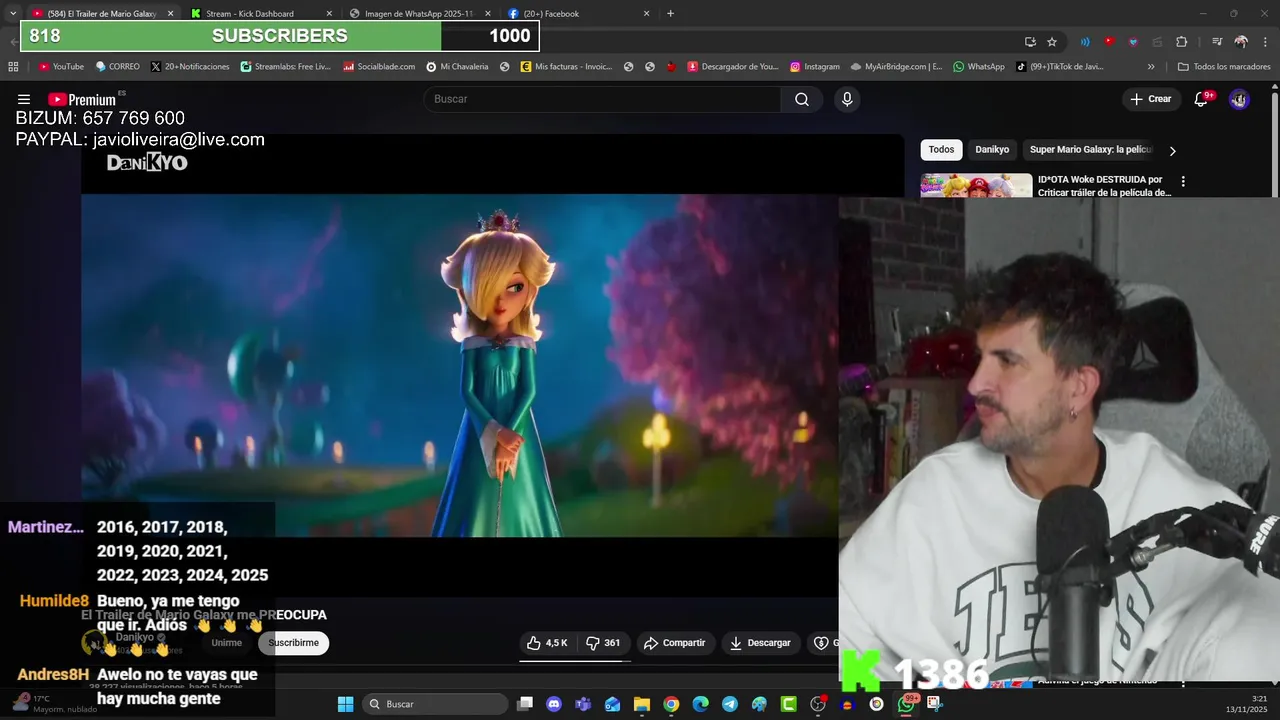
Task: Select the Todos filter chip
Action: tap(941, 149)
